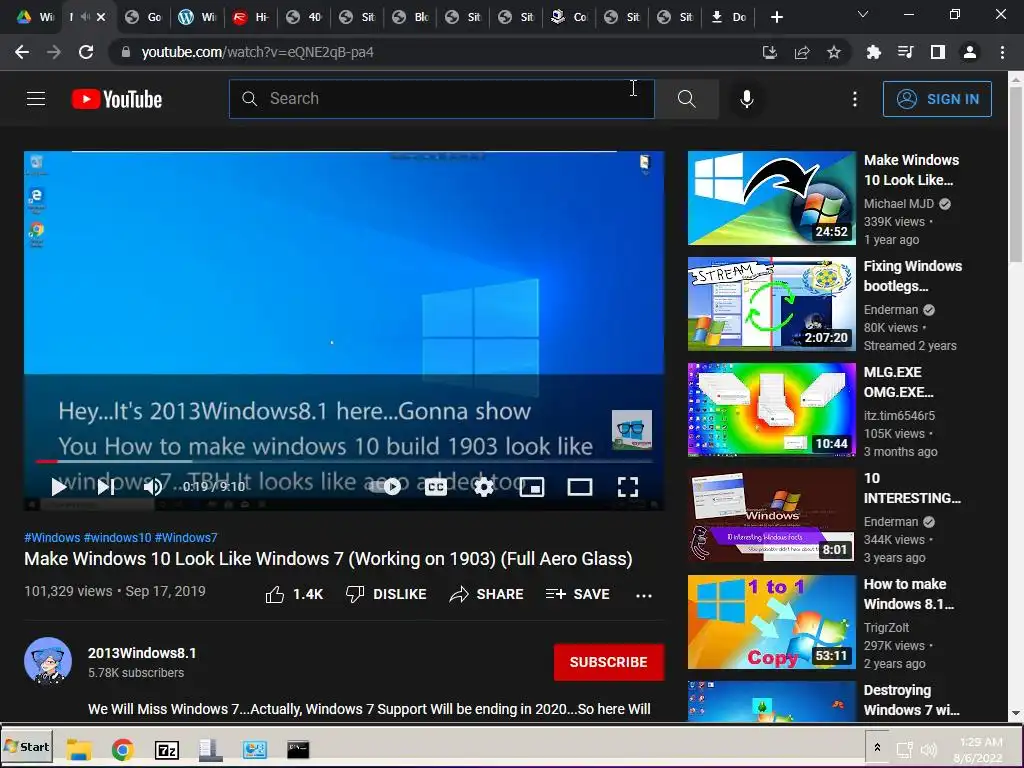Screen dimensions: 1024x768
Task: Open 7-Zip from the taskbar
Action: tap(167, 750)
